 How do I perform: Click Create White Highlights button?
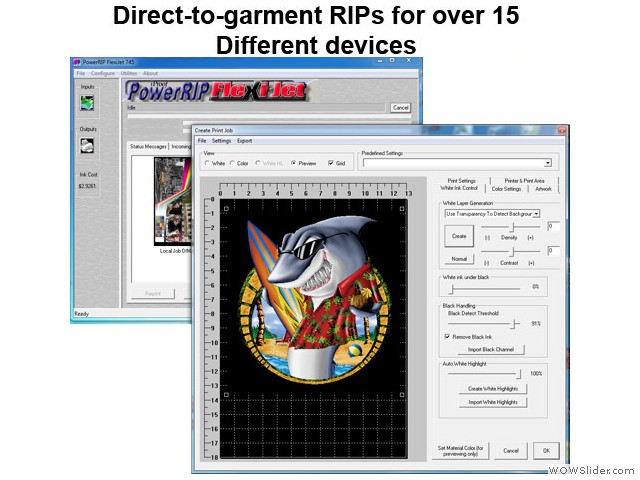[493, 389]
